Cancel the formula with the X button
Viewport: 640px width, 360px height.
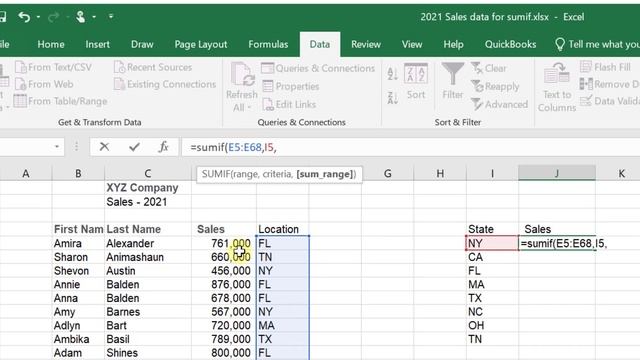pos(104,147)
